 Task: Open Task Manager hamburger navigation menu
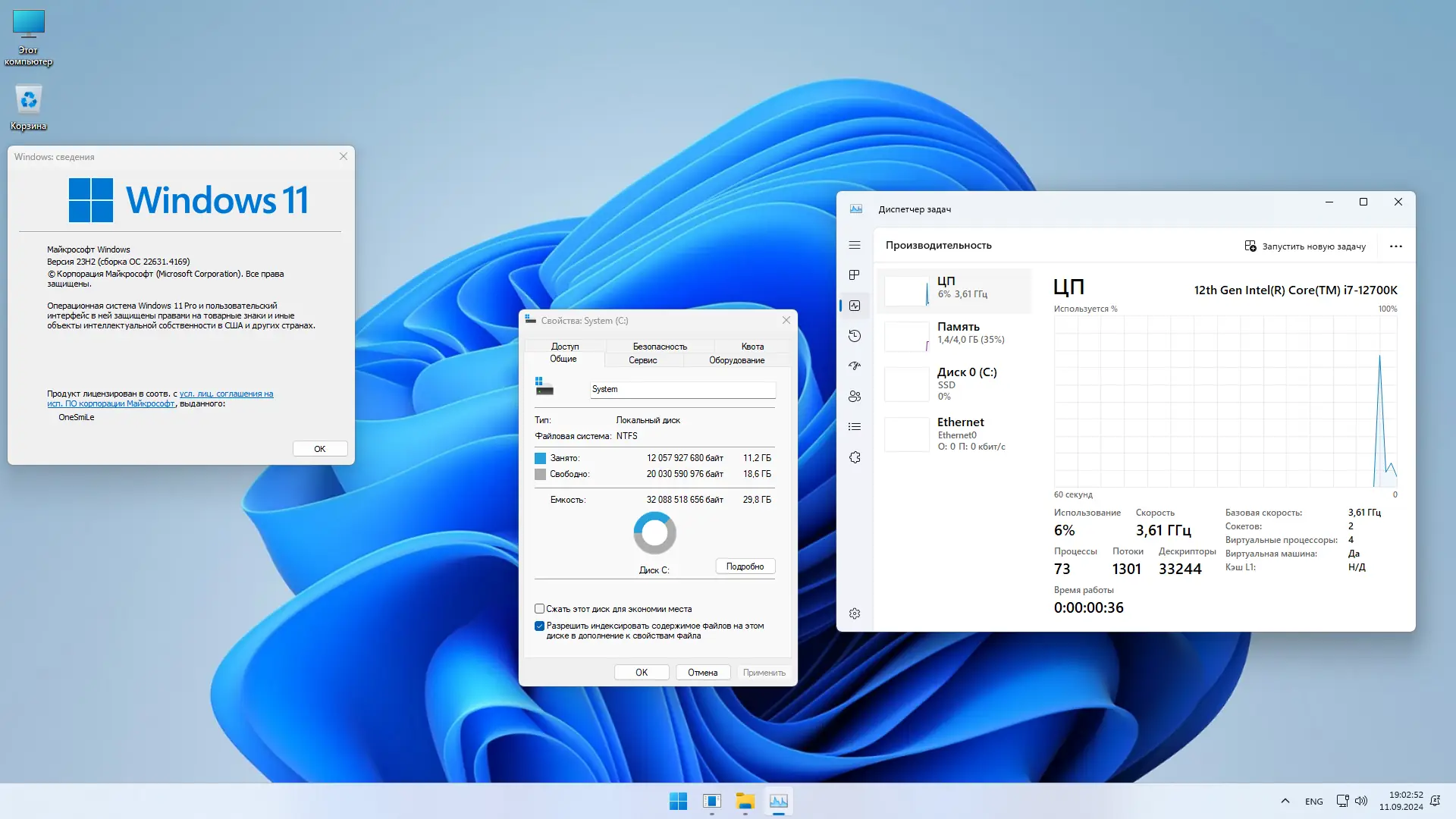(855, 245)
